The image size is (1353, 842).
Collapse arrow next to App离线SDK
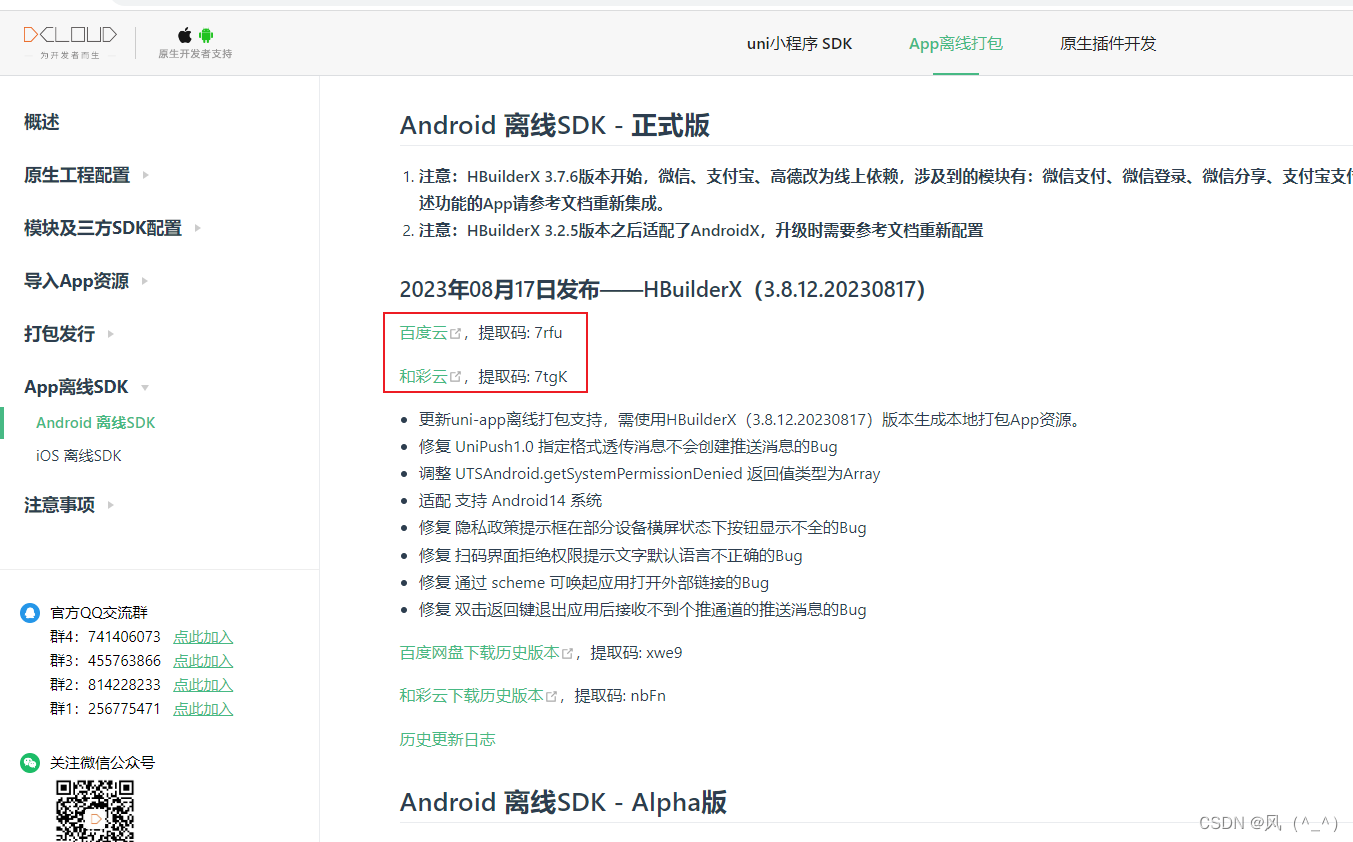pos(145,388)
